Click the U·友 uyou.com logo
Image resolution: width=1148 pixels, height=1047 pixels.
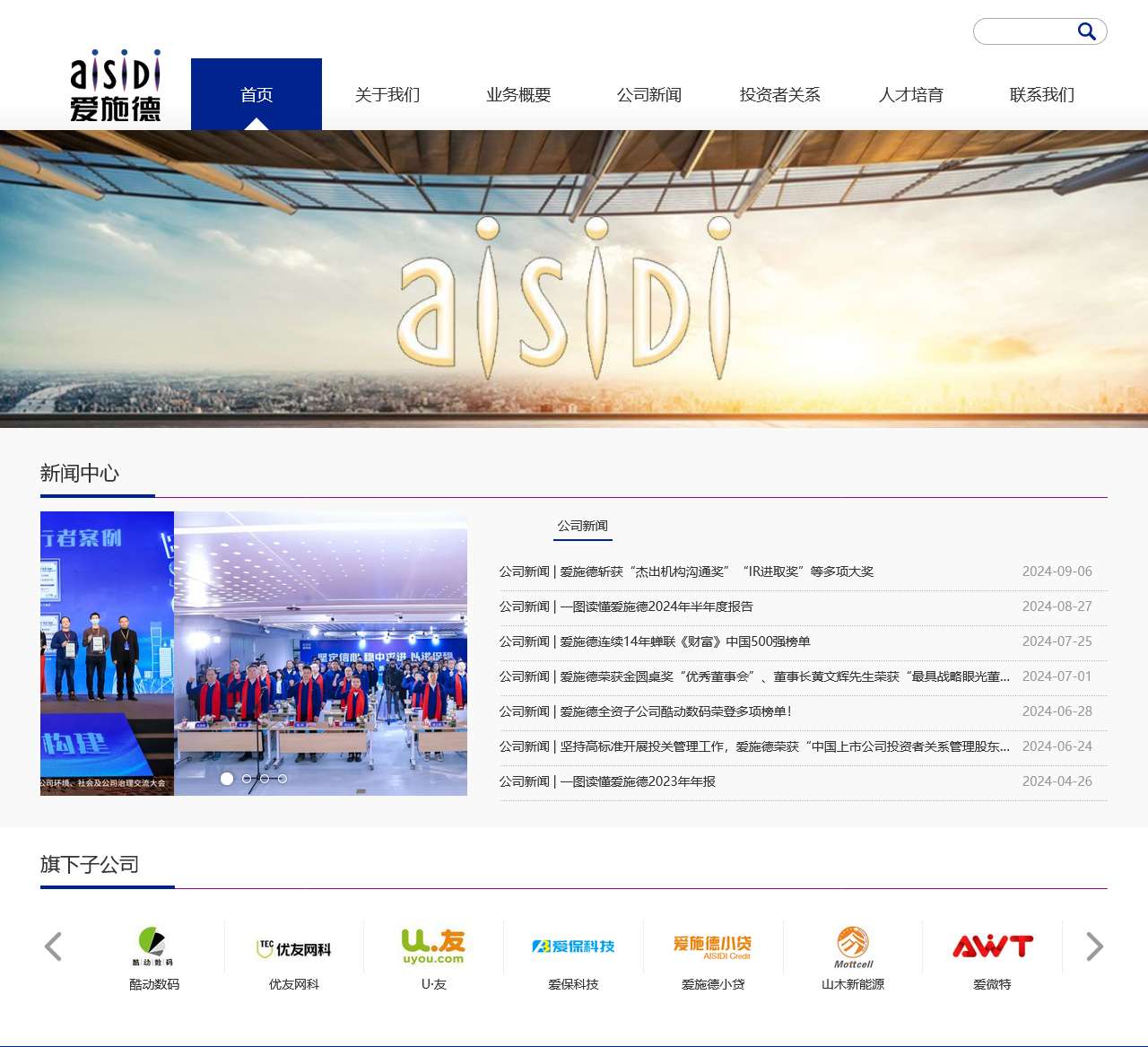[433, 947]
